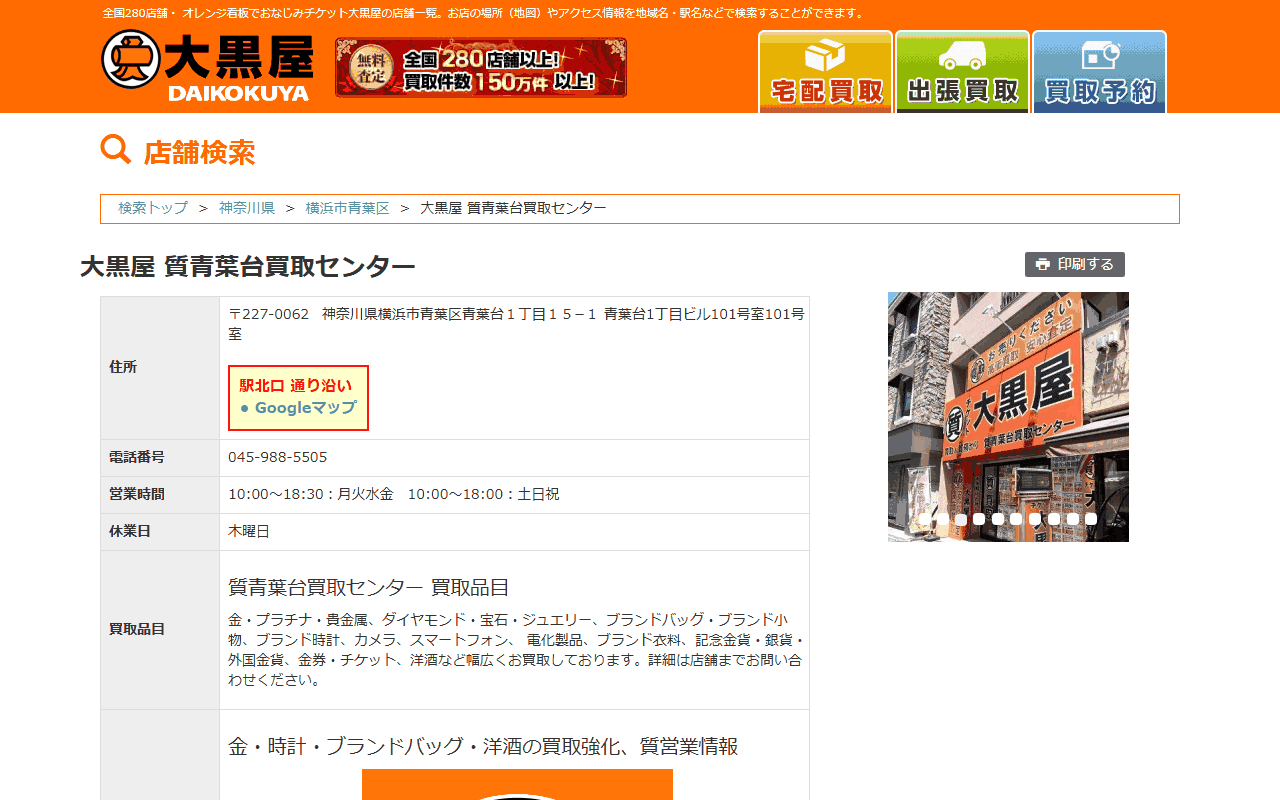Select the last carousel dot
1280x800 pixels.
1091,519
